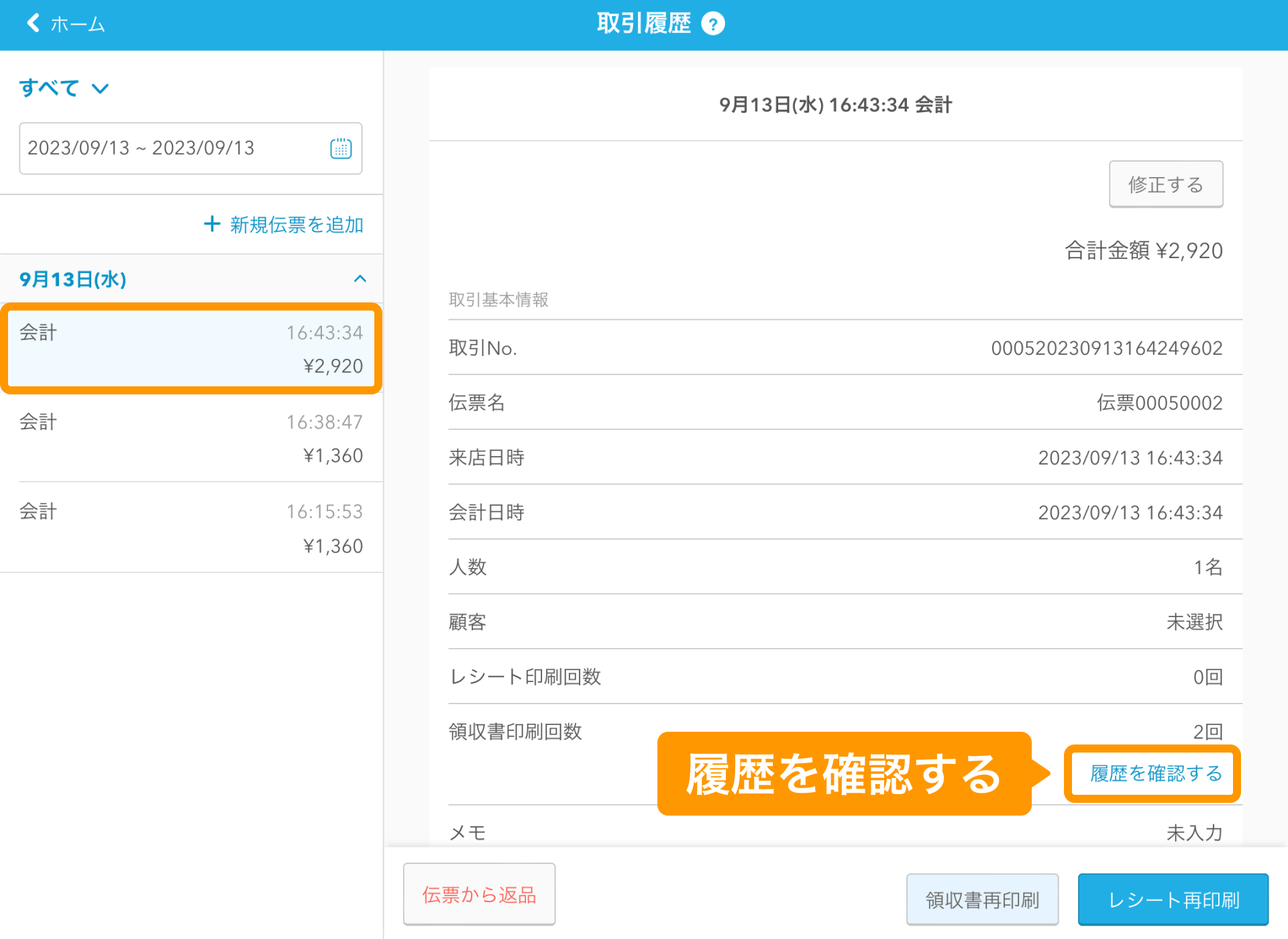The width and height of the screenshot is (1288, 939).
Task: Click the 9月13日(水) date header
Action: point(73,279)
